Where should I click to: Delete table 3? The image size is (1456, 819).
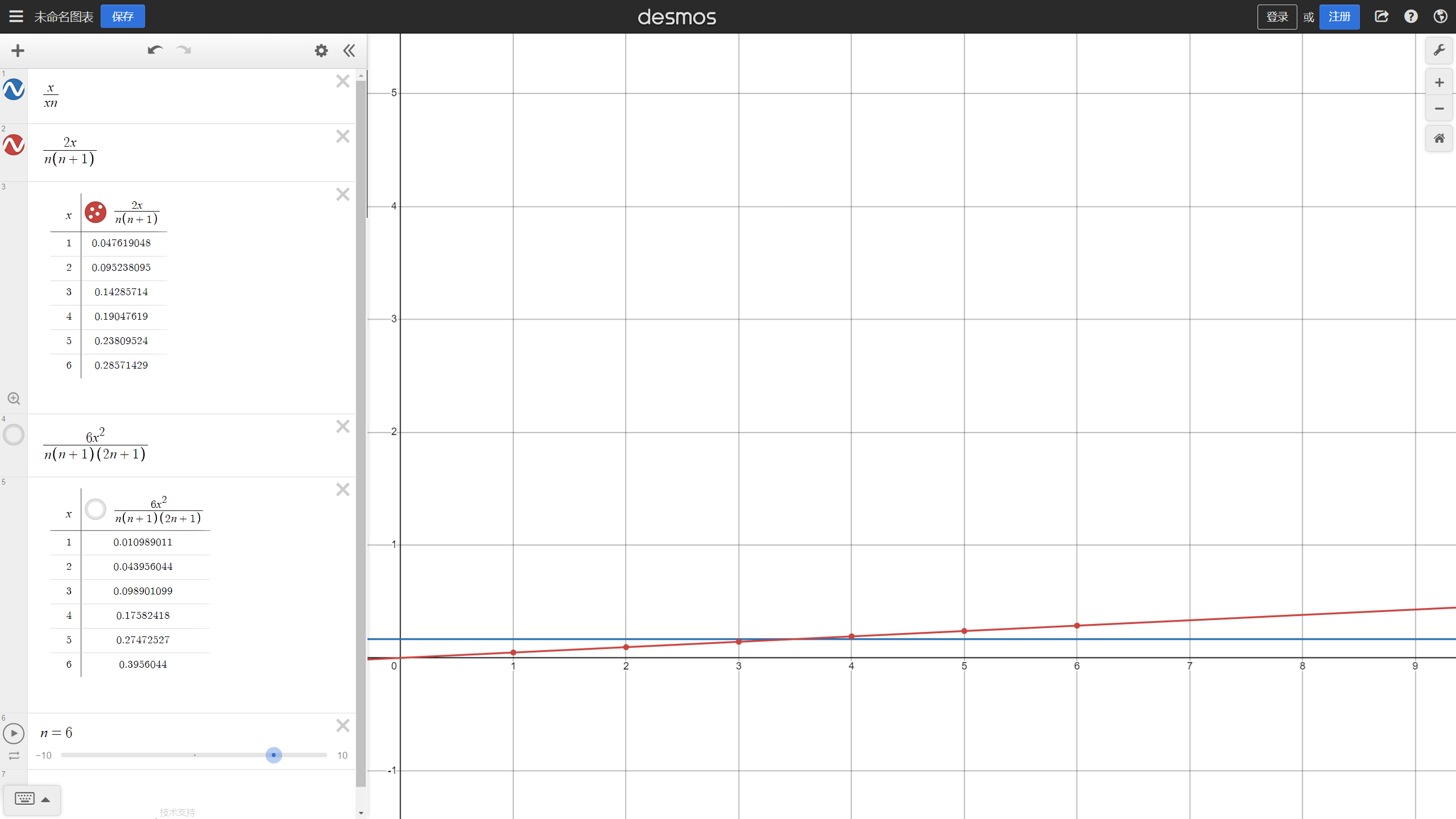[x=342, y=195]
